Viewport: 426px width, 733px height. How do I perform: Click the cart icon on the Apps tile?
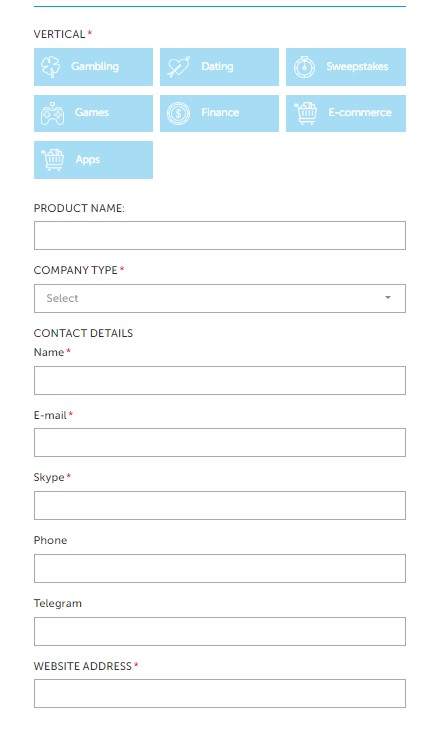point(52,160)
